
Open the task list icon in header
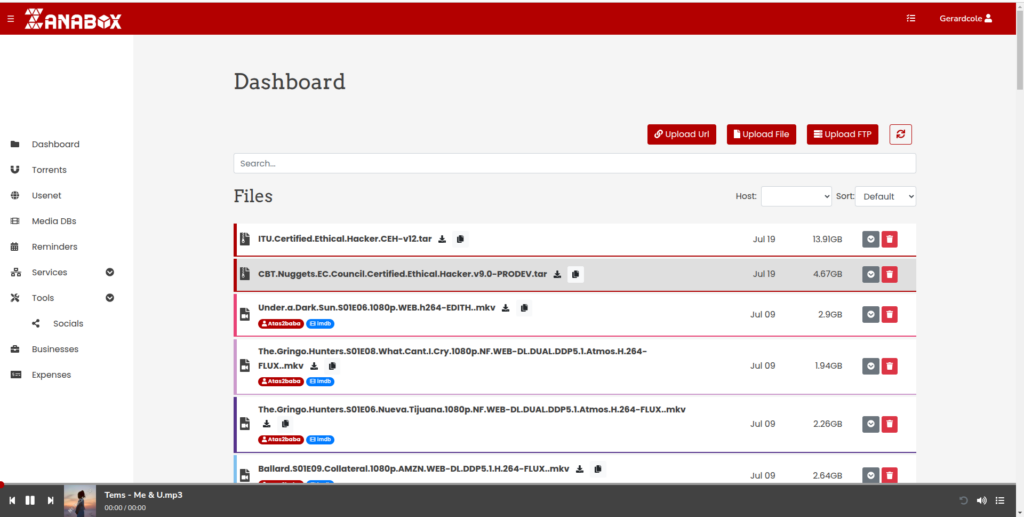coord(910,18)
